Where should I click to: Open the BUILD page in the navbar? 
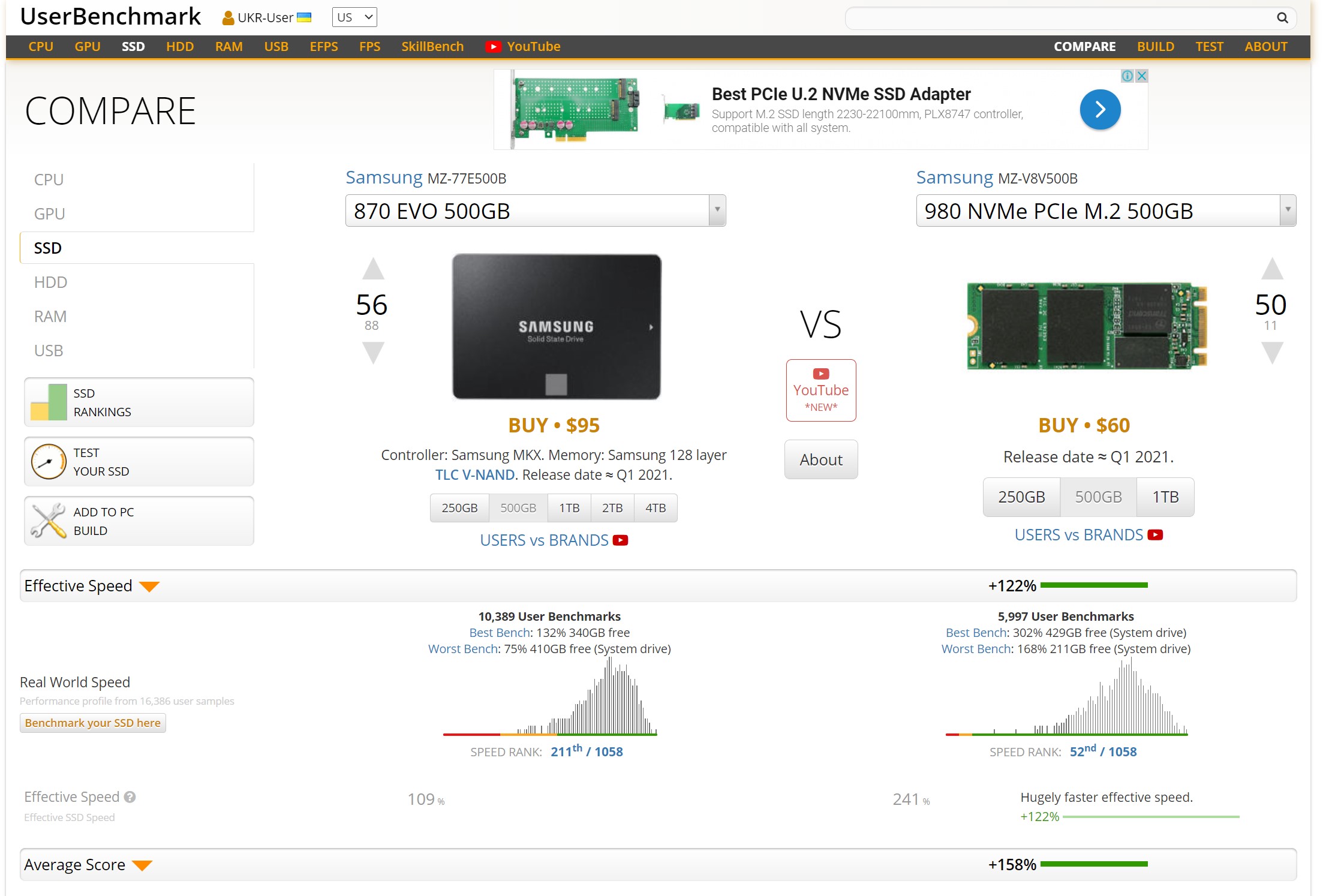pos(1156,47)
